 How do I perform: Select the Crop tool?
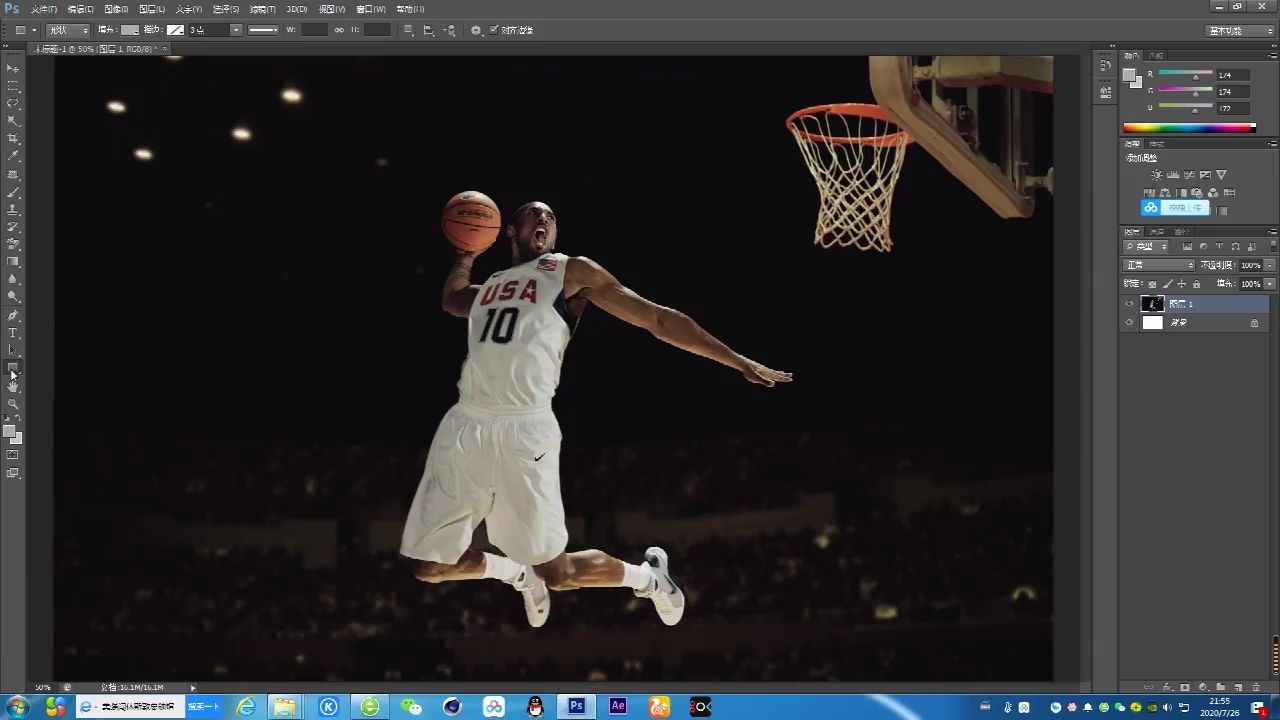coord(13,138)
